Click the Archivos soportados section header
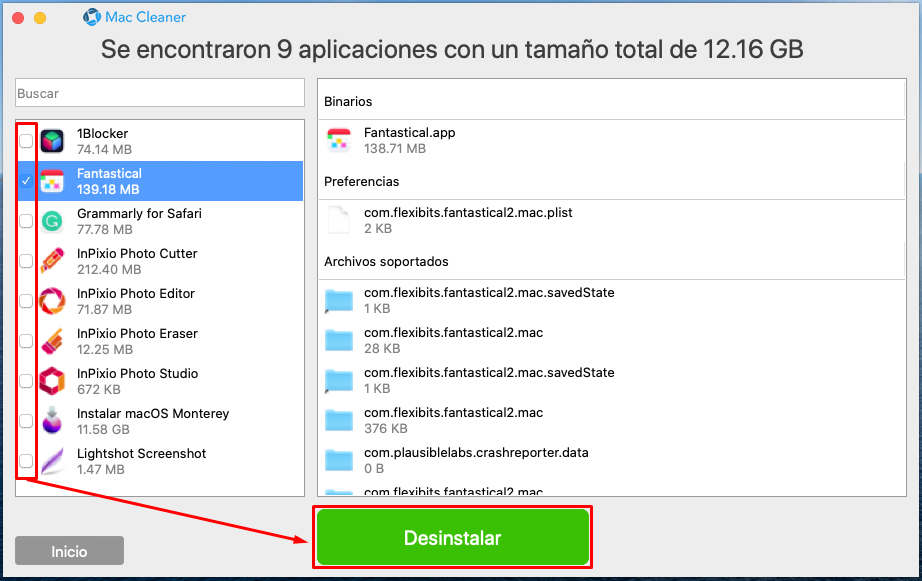This screenshot has width=922, height=581. pyautogui.click(x=386, y=262)
